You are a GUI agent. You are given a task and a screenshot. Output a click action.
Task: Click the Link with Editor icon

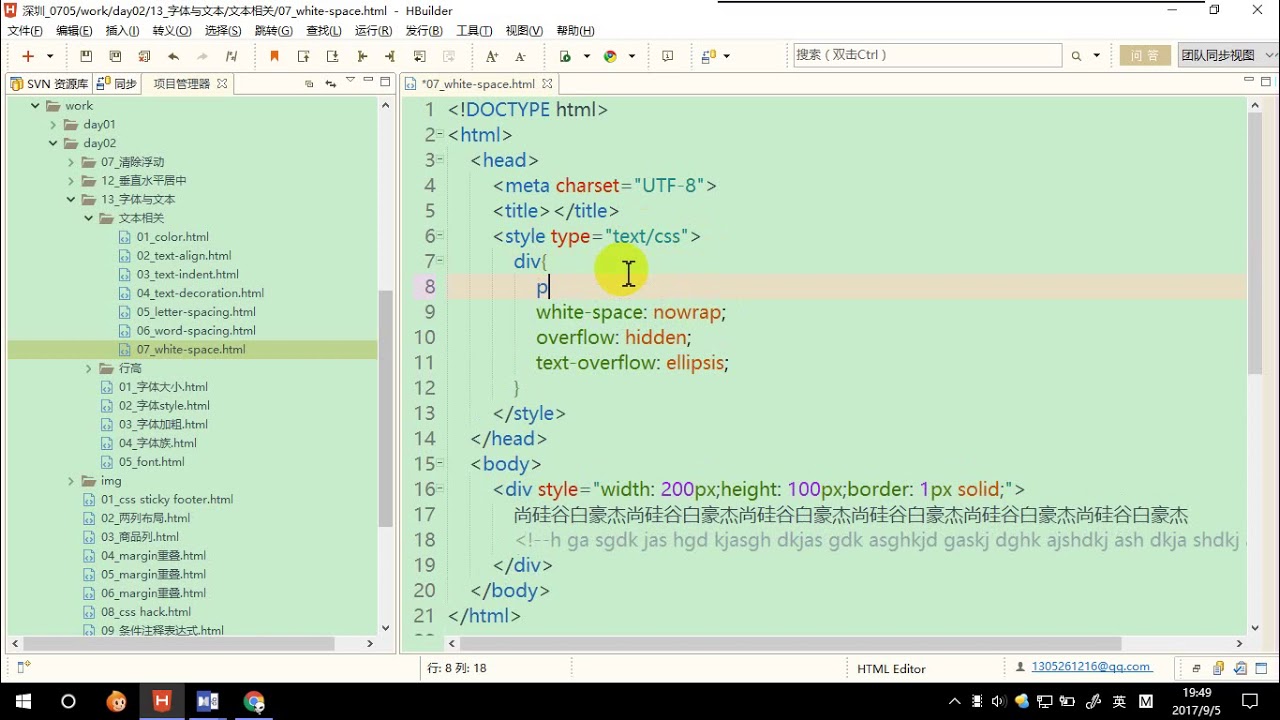[x=330, y=84]
